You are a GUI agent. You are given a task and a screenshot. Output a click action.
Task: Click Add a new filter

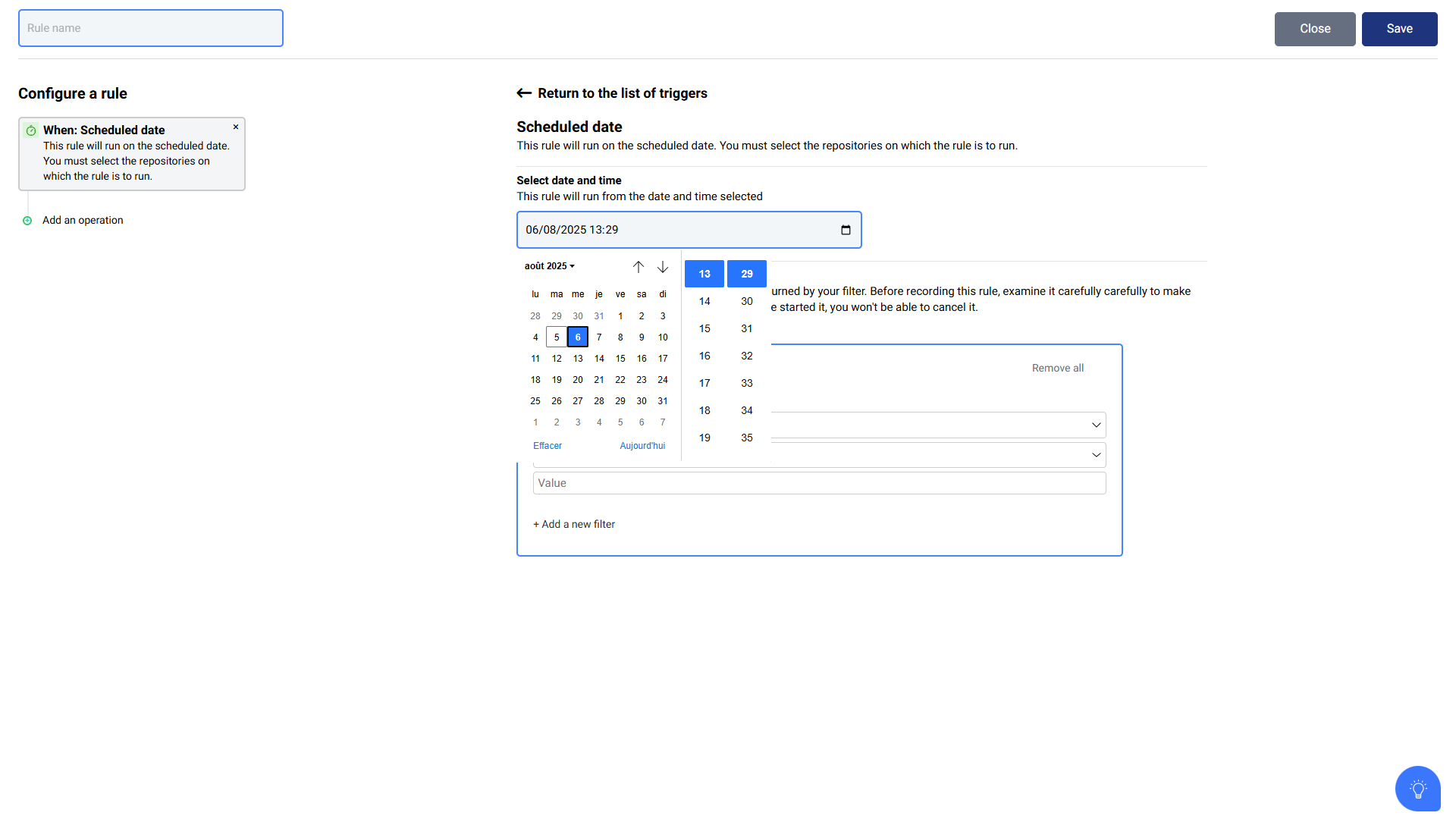[x=574, y=524]
